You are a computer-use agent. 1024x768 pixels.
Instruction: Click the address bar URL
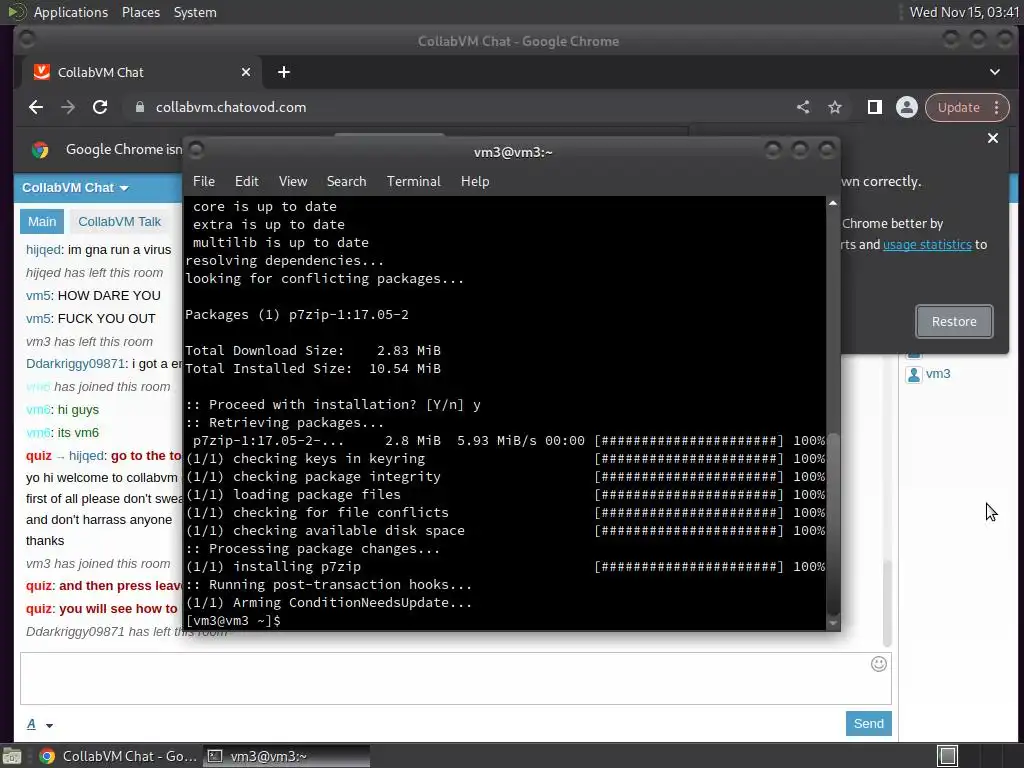[x=231, y=107]
